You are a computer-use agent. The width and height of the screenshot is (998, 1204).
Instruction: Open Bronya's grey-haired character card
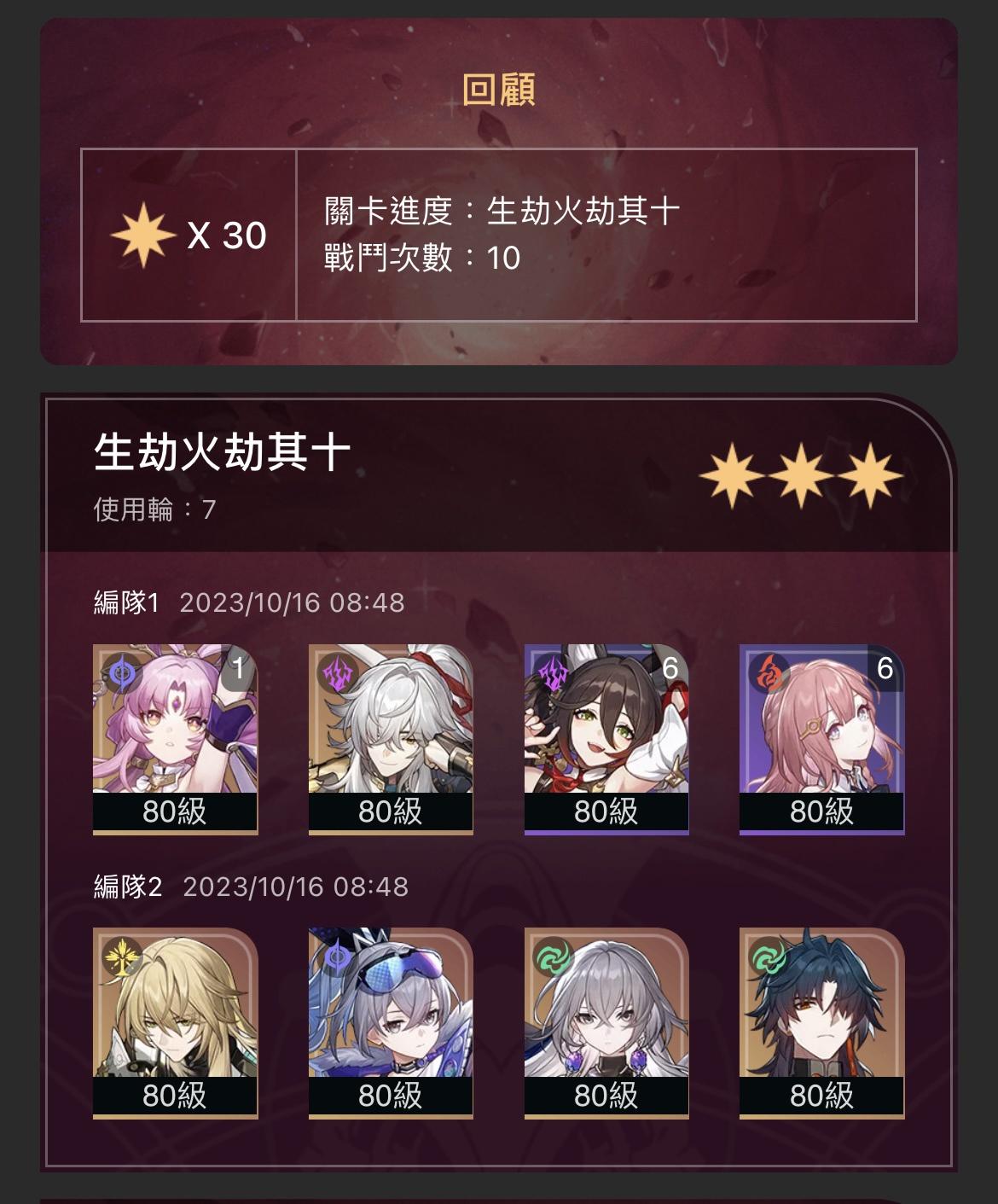pyautogui.click(x=606, y=1023)
